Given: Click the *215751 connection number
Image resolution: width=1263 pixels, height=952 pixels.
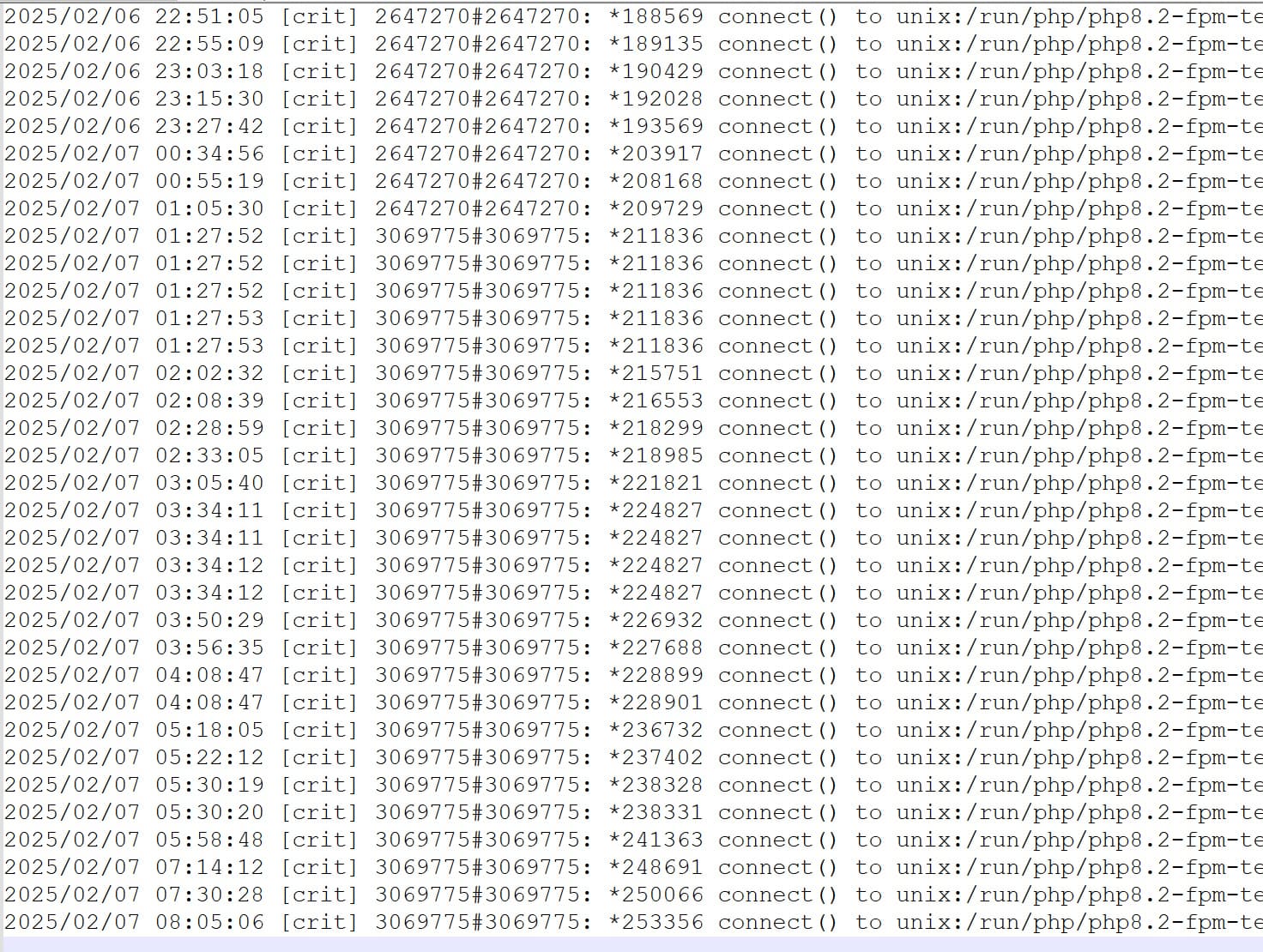Looking at the screenshot, I should pos(656,373).
